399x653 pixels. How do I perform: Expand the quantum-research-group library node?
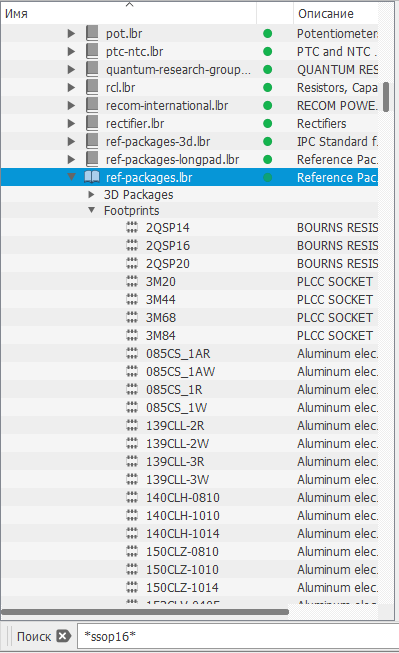tap(72, 70)
